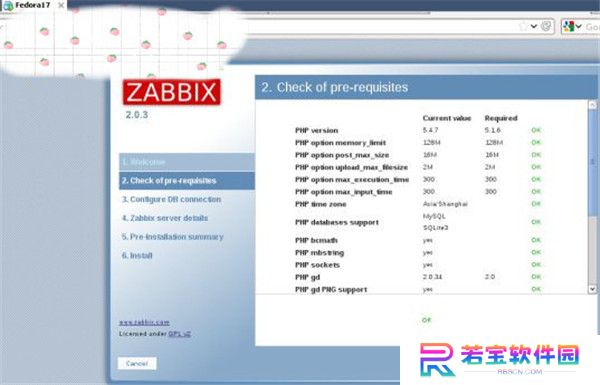The height and width of the screenshot is (385, 600).
Task: Click the pre-requisites list scroll down arrow
Action: pyautogui.click(x=592, y=289)
